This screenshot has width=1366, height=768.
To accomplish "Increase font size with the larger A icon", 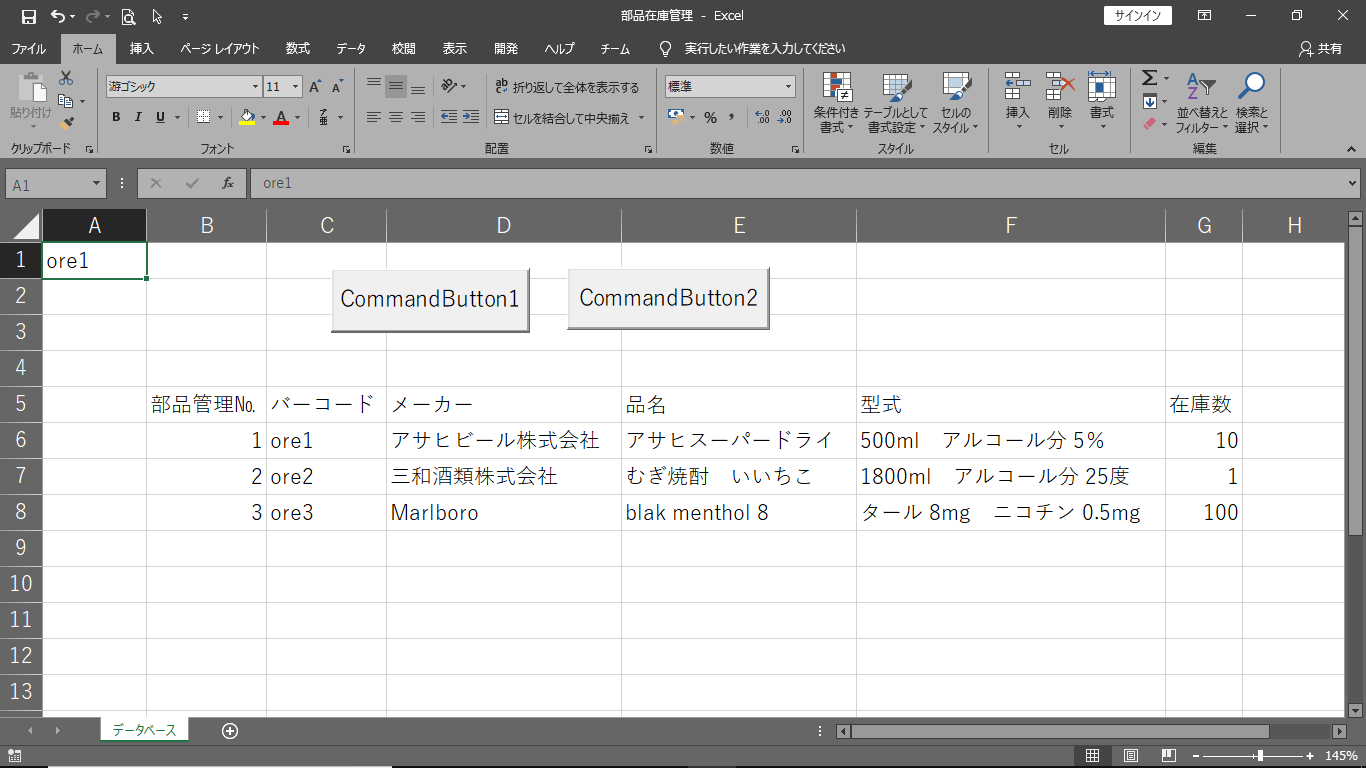I will [x=315, y=87].
